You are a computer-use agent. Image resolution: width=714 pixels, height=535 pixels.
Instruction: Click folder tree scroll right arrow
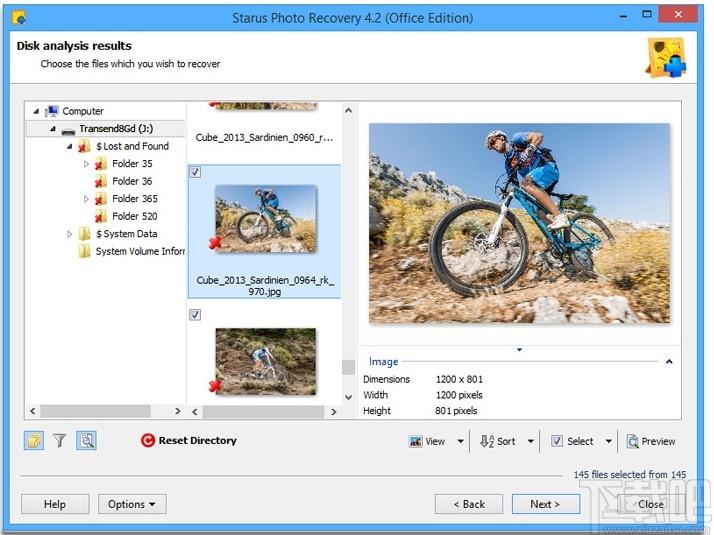tap(178, 411)
